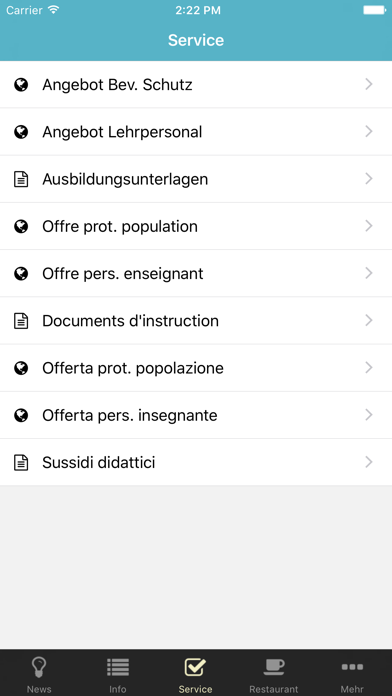Screen dimensions: 392x696
Task: Tap the Wi-Fi icon next to Carrier
Action: click(x=54, y=10)
